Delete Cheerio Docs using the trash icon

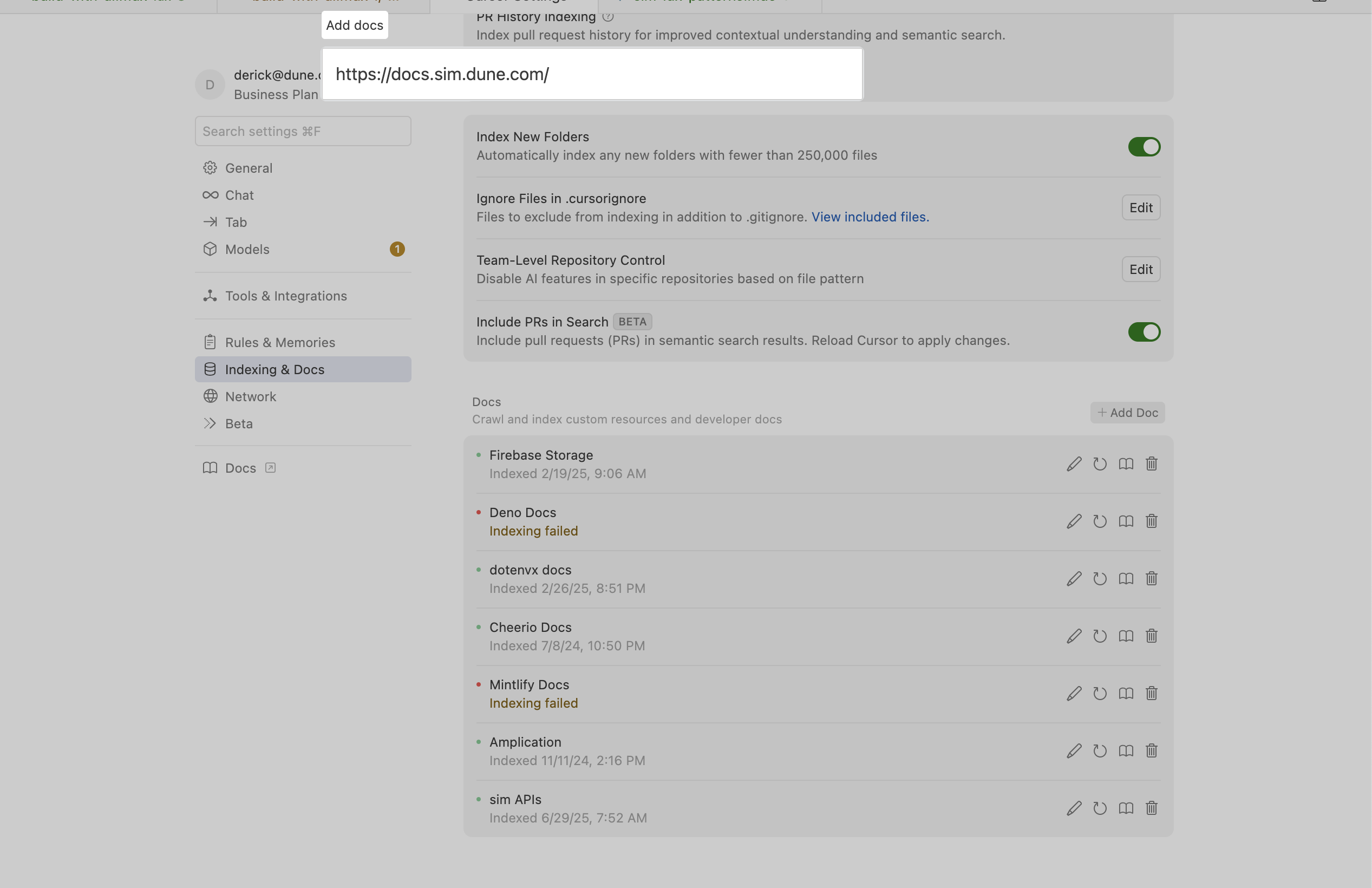(1151, 636)
